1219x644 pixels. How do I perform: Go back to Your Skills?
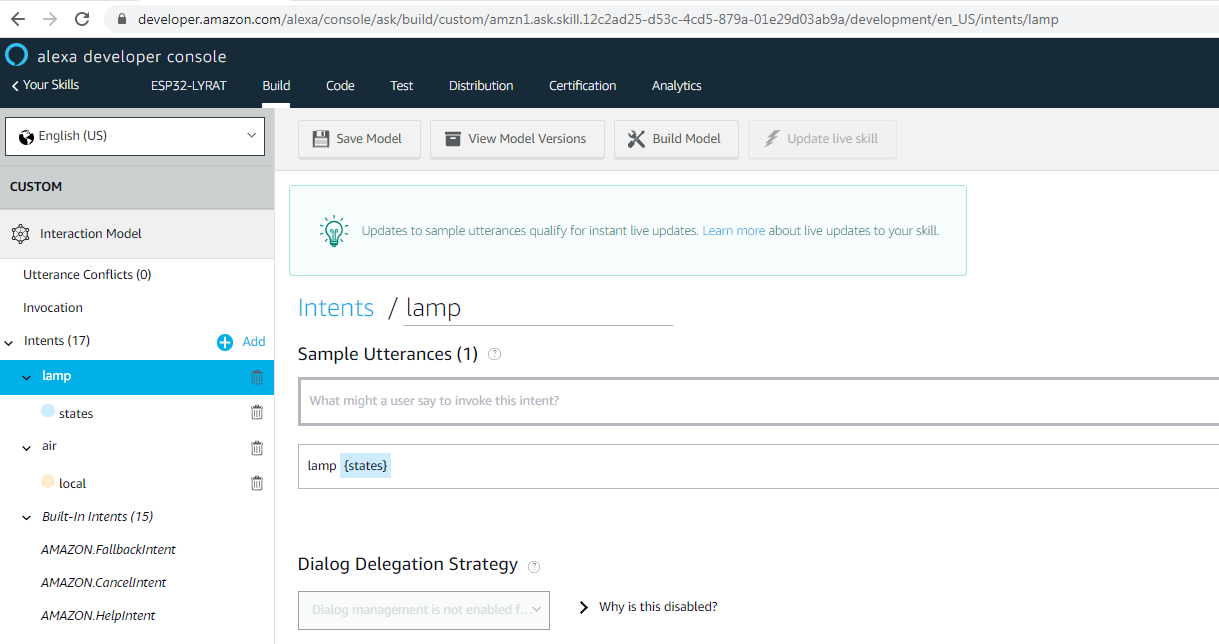coord(45,85)
